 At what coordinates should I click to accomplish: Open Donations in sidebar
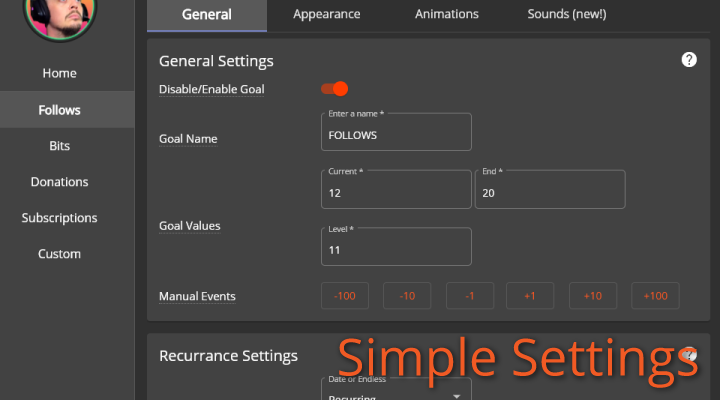coord(59,182)
